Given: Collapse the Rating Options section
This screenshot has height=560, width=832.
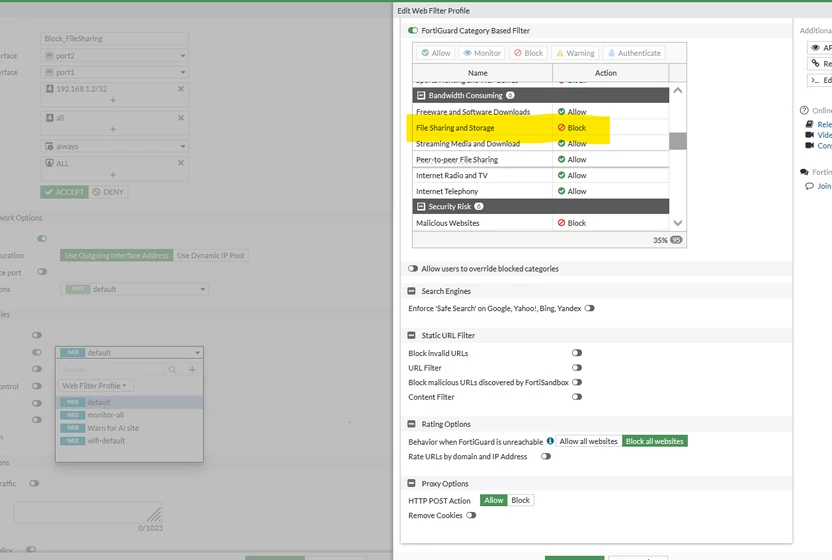Looking at the screenshot, I should pyautogui.click(x=411, y=424).
